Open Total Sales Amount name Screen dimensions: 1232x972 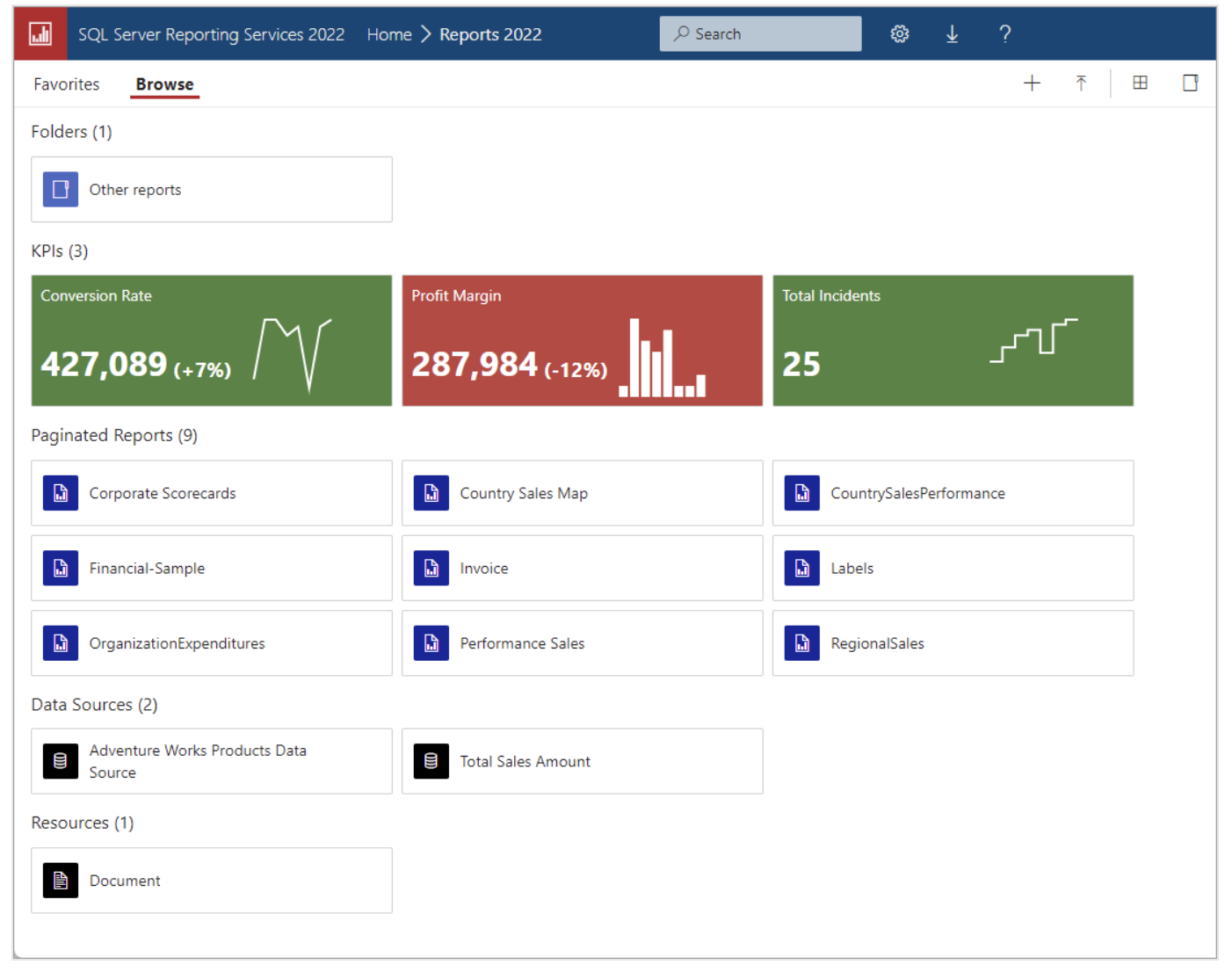(525, 761)
